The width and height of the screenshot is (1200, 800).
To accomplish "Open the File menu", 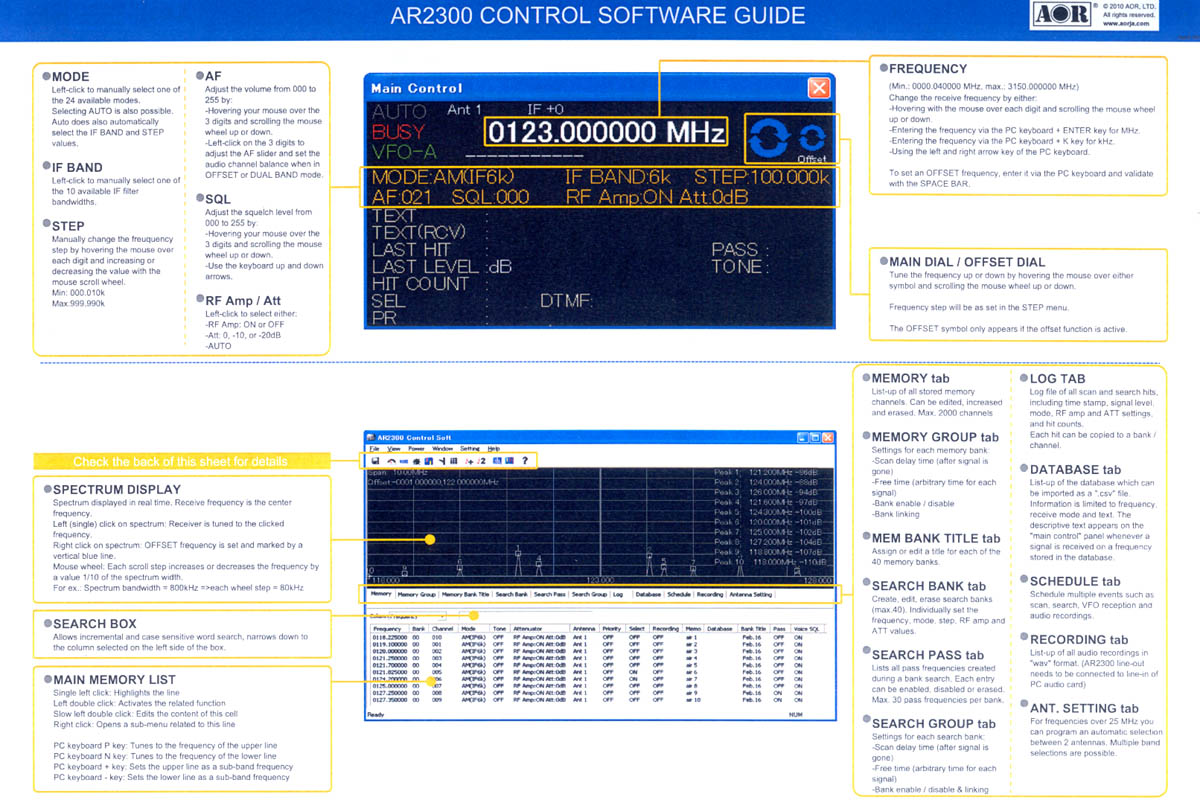I will pos(375,450).
